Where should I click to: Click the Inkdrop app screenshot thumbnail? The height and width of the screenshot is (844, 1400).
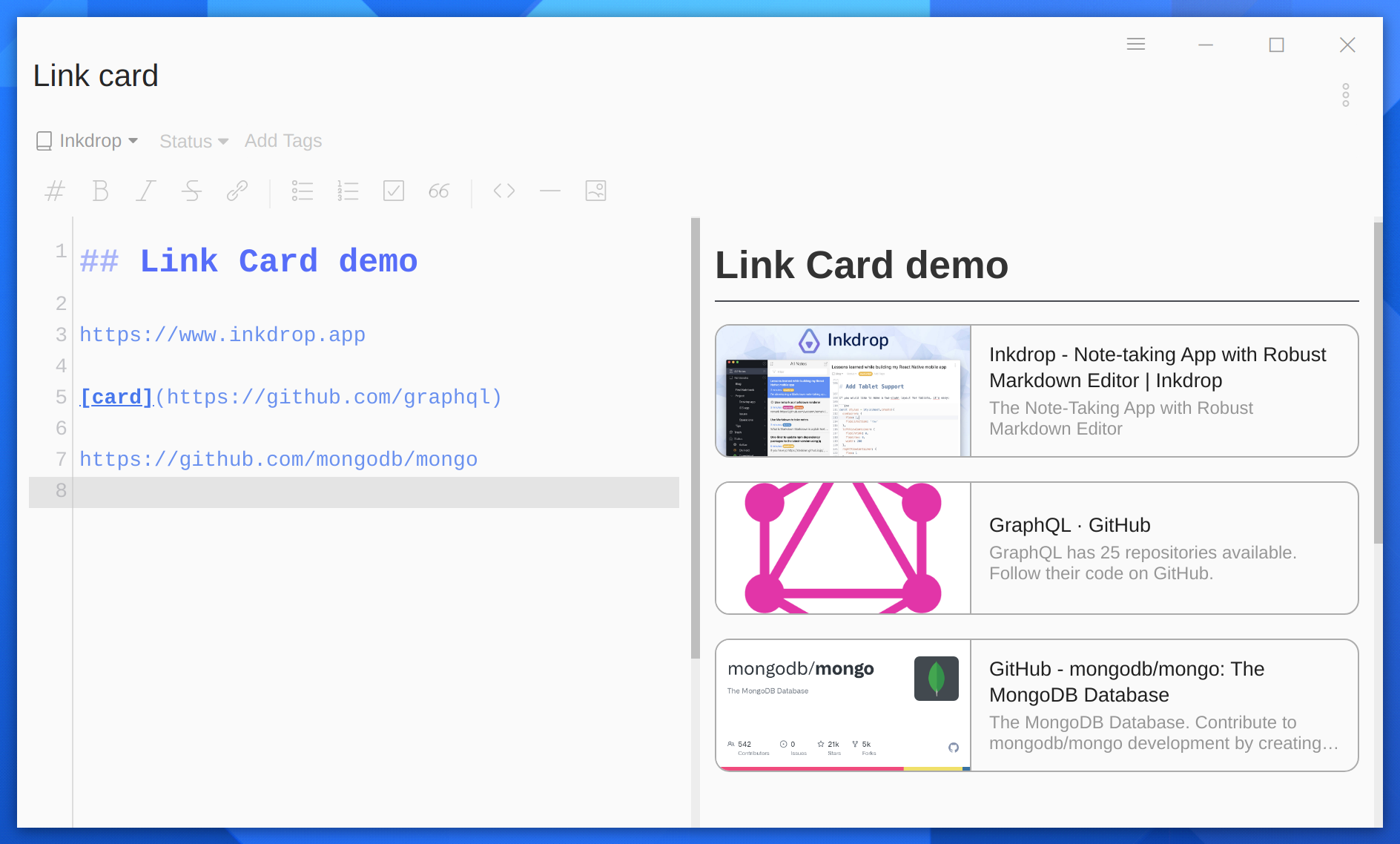(x=843, y=391)
